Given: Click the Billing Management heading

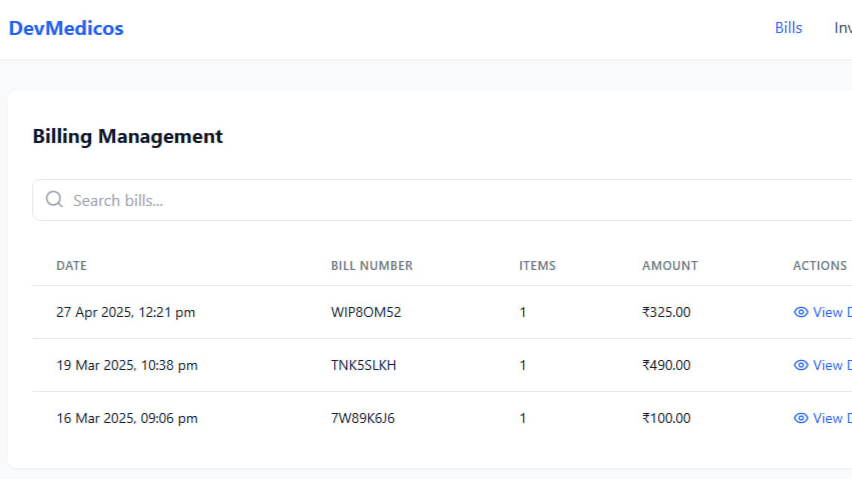Looking at the screenshot, I should click(x=127, y=136).
